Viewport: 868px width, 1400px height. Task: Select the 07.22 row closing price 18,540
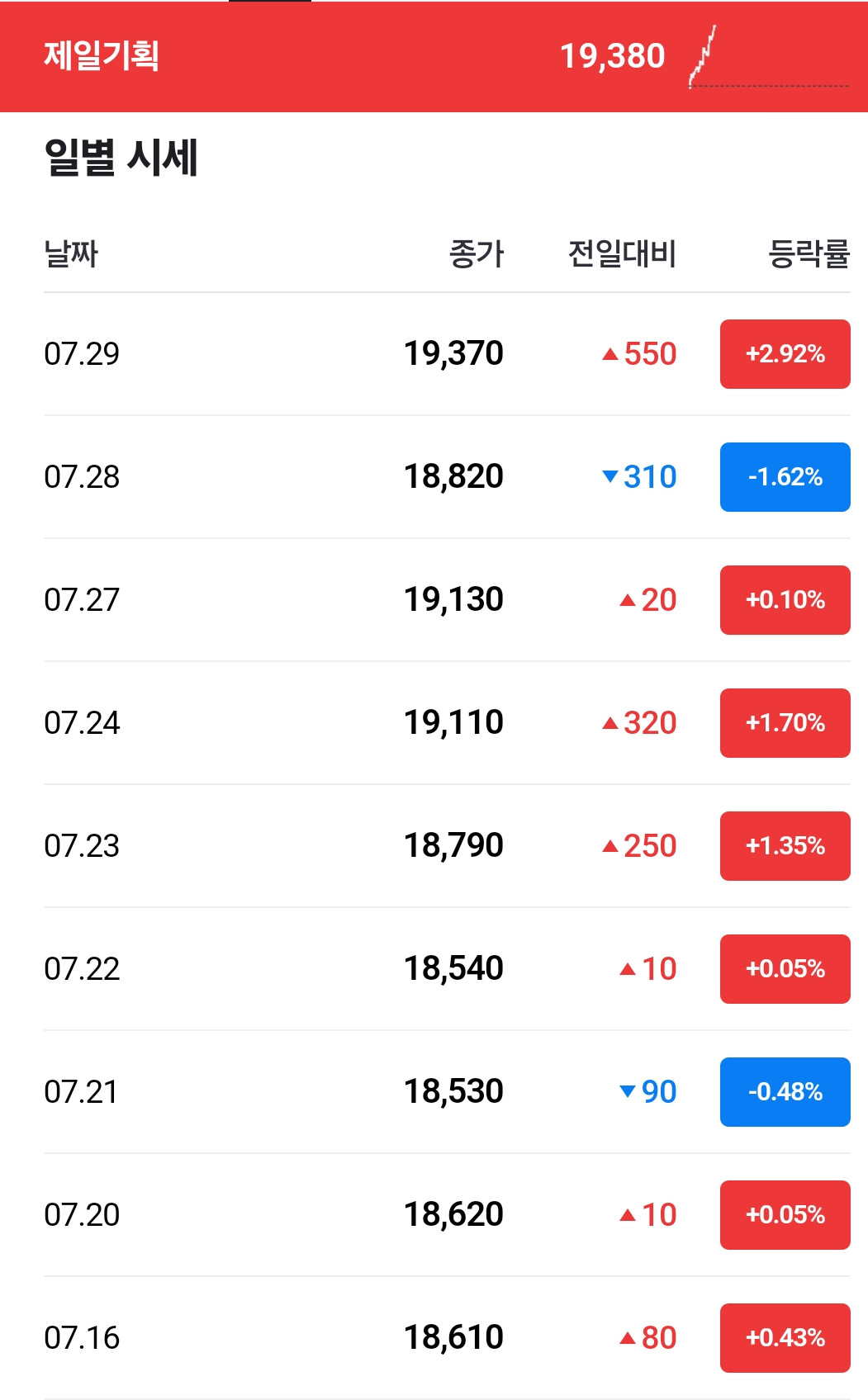click(453, 968)
